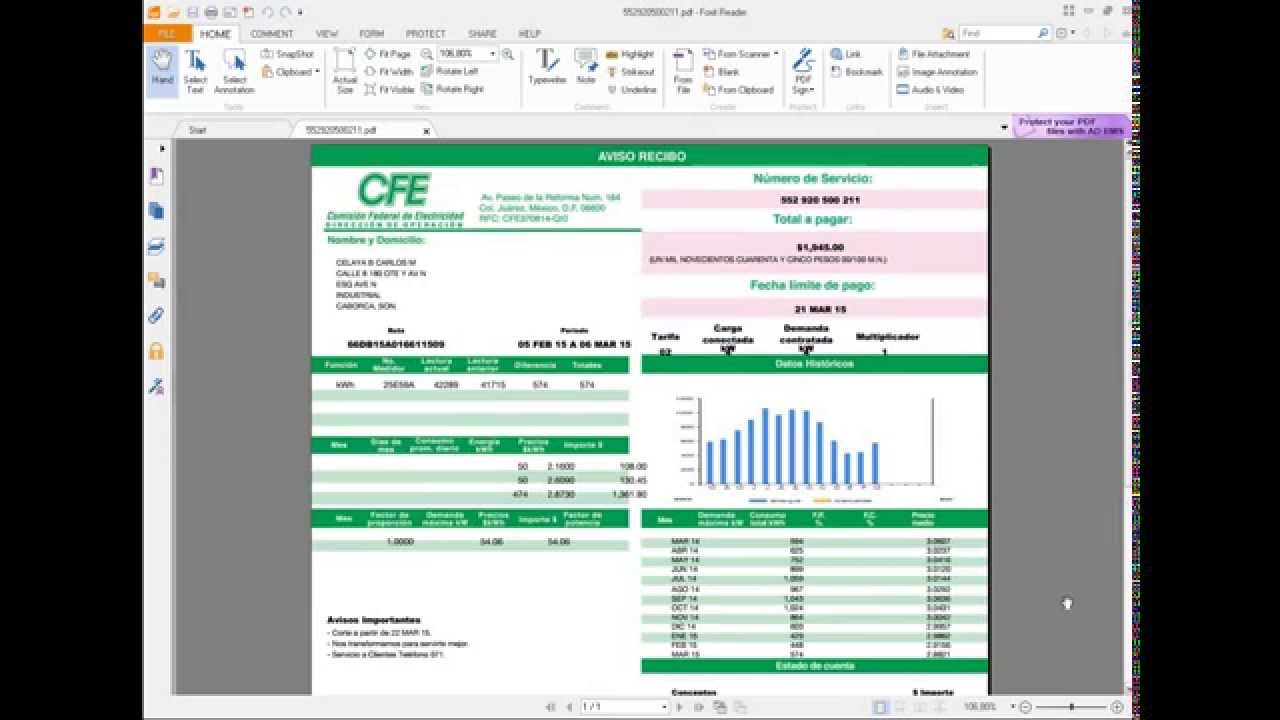Viewport: 1280px width, 720px height.
Task: Select the Typewriter tool
Action: coord(547,67)
